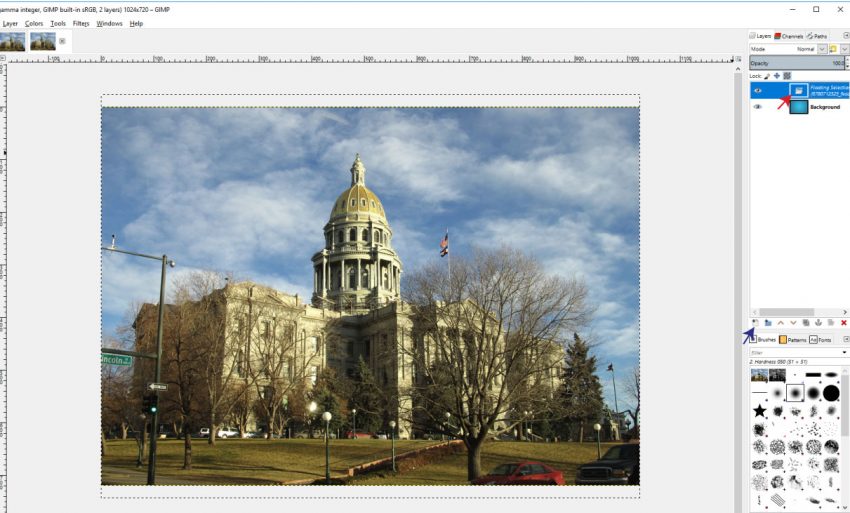Open the Tools menu
The image size is (850, 513).
[58, 23]
